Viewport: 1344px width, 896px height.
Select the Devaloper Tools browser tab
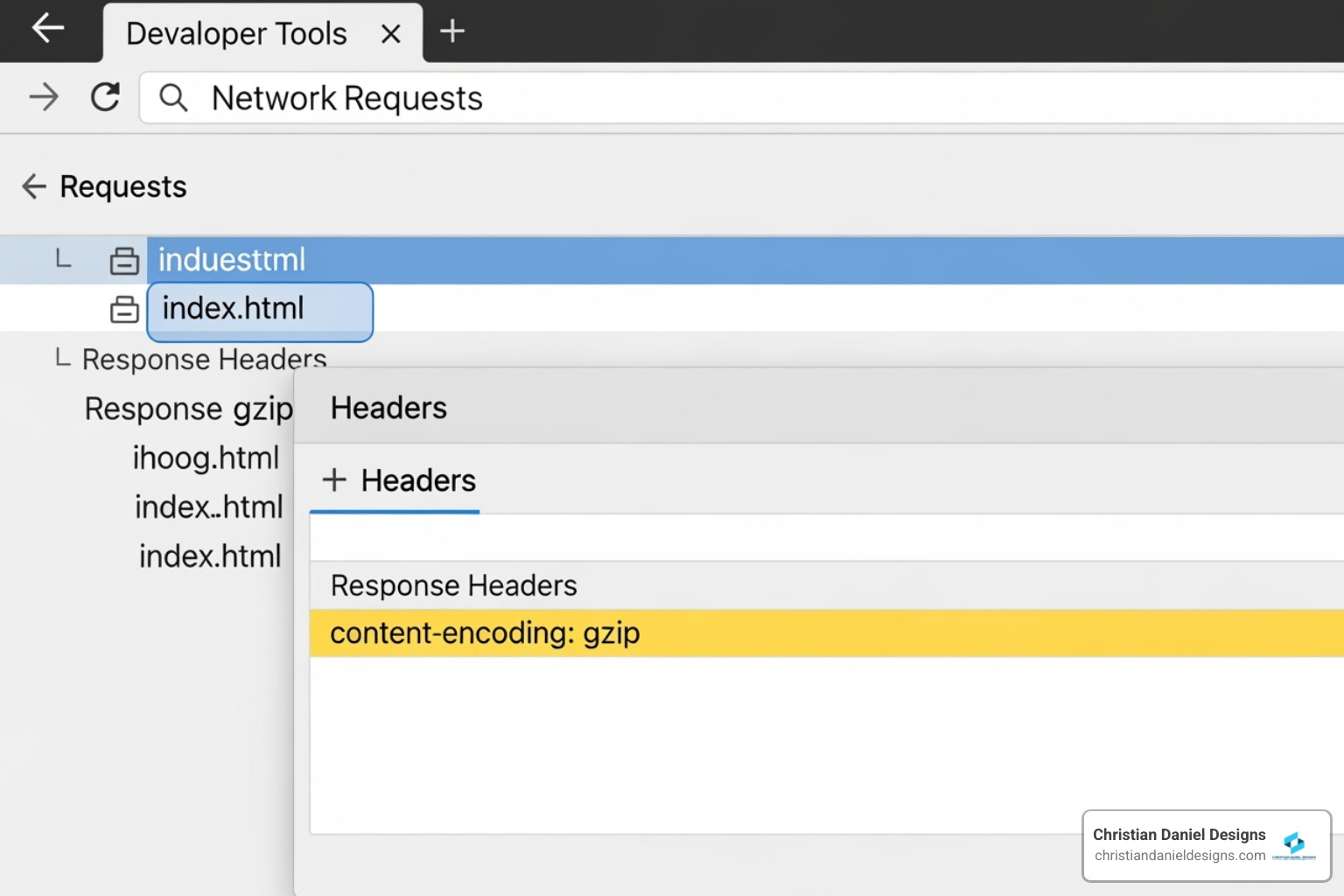pyautogui.click(x=236, y=33)
